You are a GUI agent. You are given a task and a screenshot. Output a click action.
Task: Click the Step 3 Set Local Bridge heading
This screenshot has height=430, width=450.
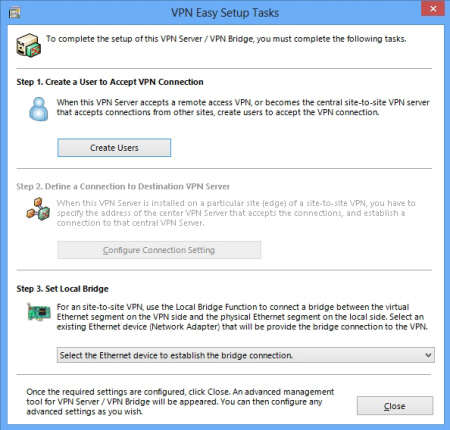point(62,289)
